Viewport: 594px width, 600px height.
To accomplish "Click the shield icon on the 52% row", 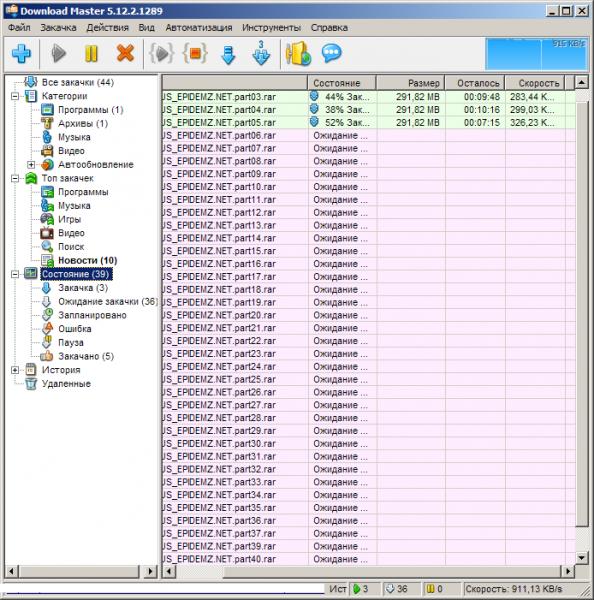I will click(314, 122).
